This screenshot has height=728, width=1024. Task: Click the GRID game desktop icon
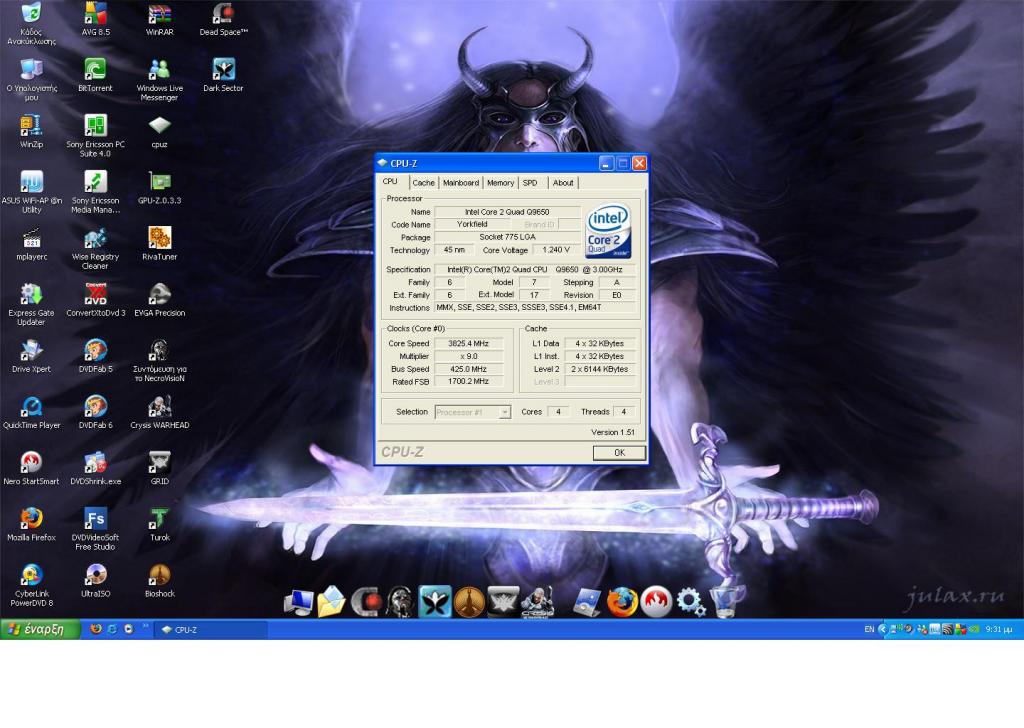coord(159,467)
